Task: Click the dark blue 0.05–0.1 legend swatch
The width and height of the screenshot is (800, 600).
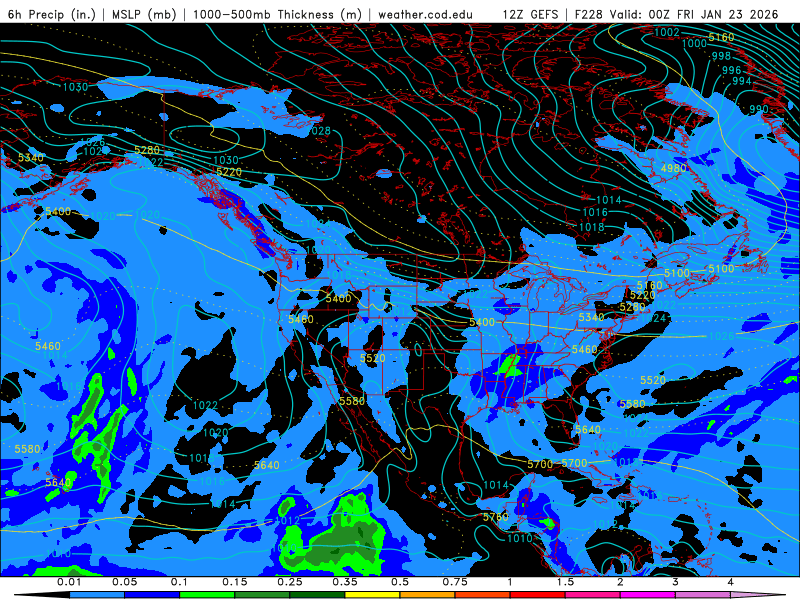Action: (x=152, y=595)
